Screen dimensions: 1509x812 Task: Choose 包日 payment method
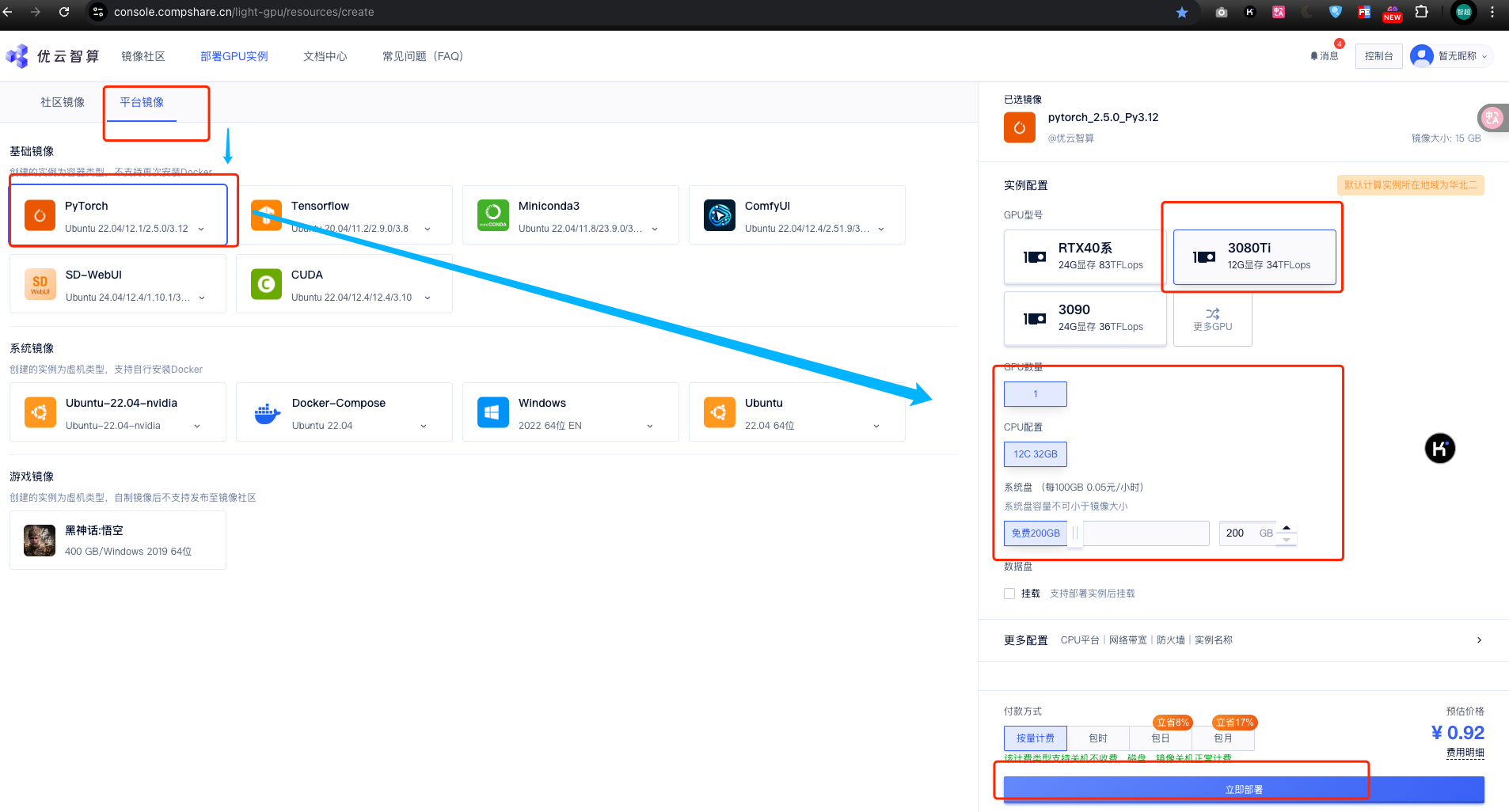(x=1161, y=738)
